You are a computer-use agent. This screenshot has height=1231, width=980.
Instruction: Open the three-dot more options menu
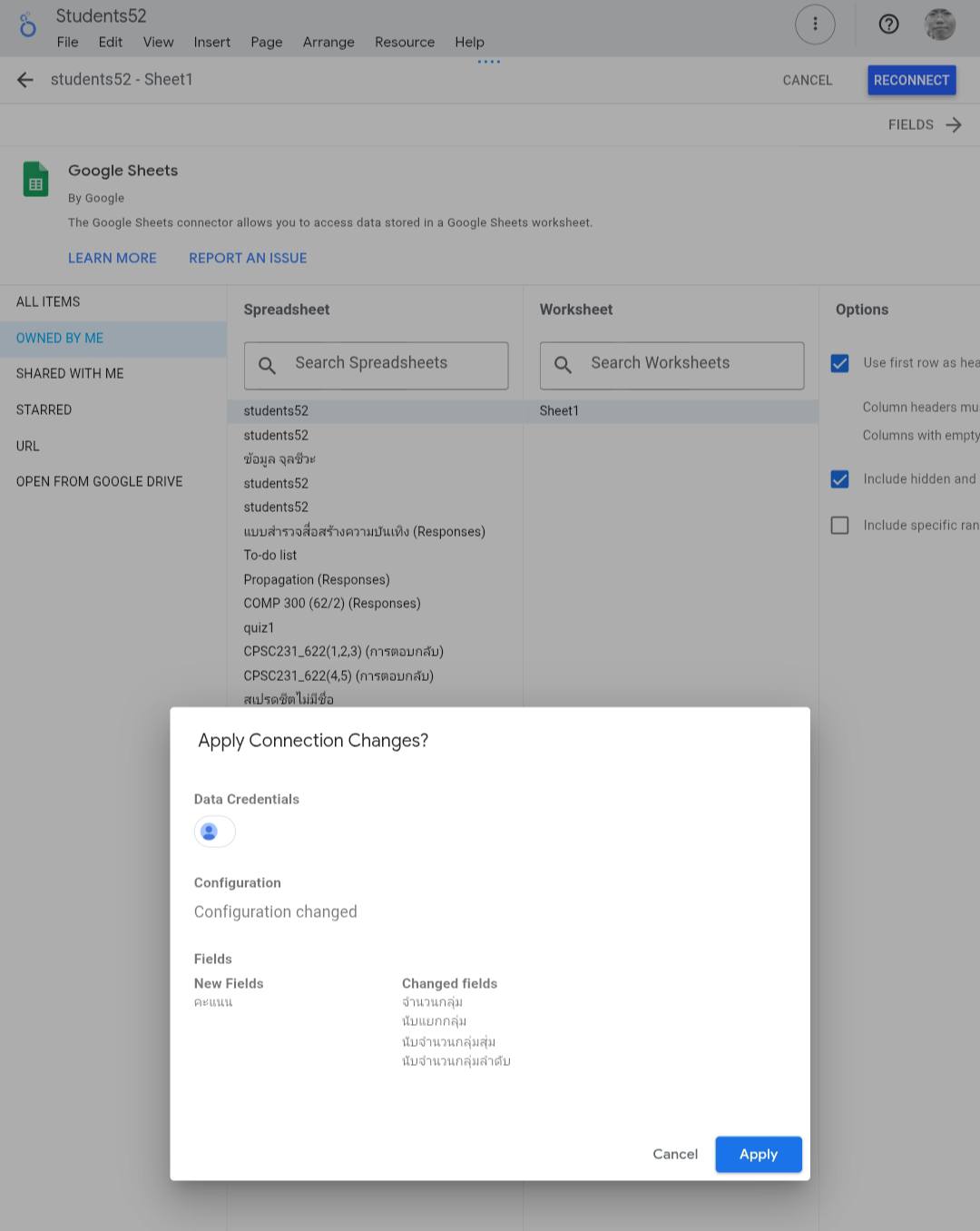(x=814, y=25)
